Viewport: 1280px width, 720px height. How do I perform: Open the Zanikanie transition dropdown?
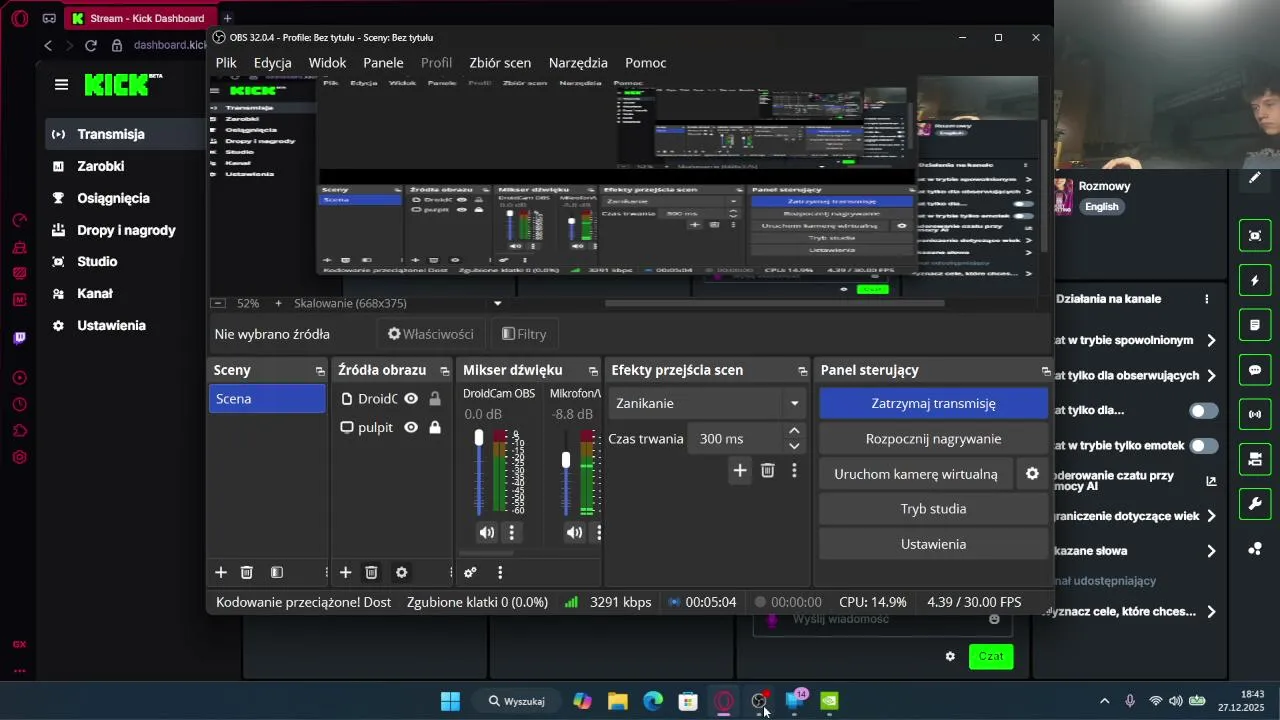707,404
